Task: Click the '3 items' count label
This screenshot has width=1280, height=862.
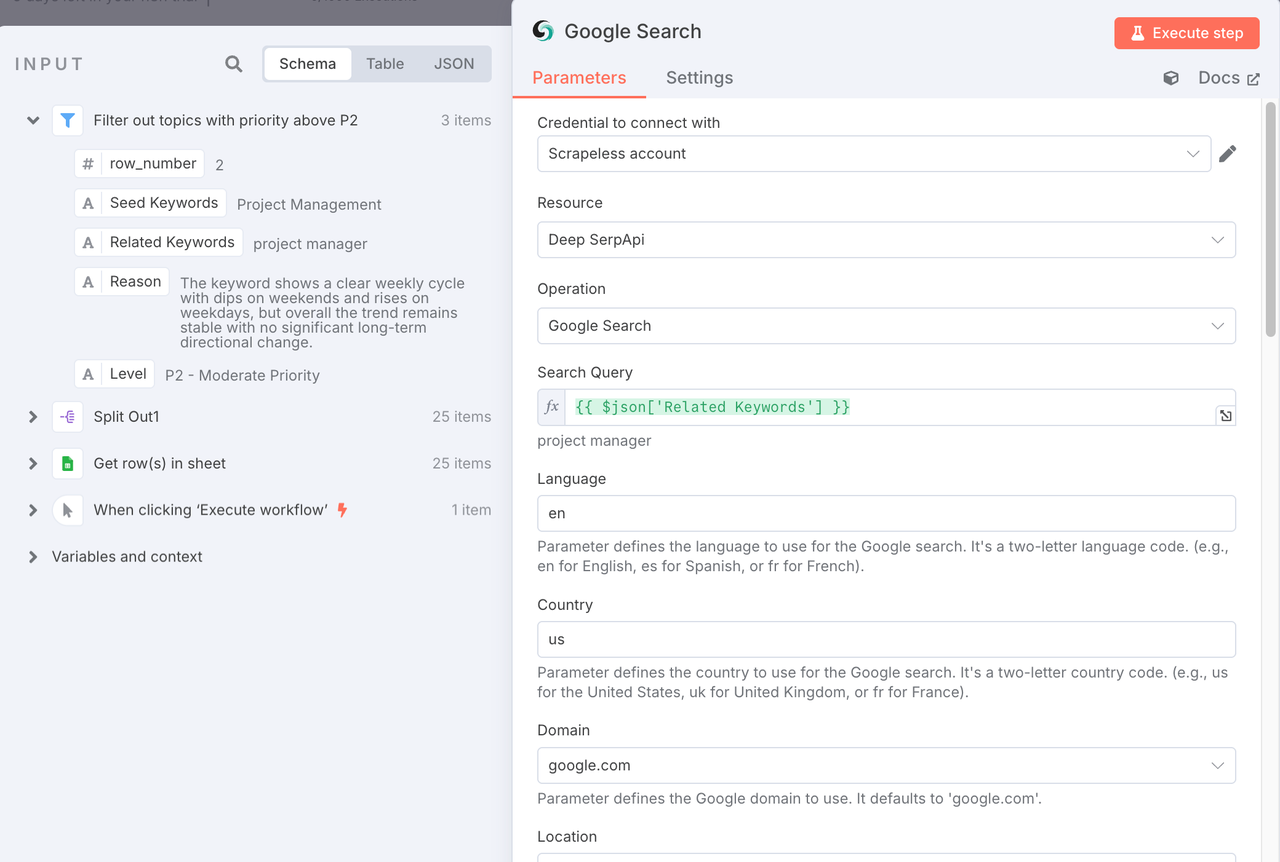Action: point(466,120)
